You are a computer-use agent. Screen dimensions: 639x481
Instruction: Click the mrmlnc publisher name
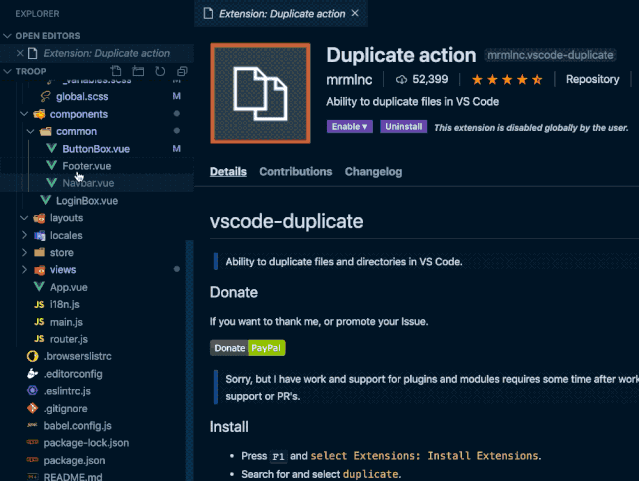350,79
